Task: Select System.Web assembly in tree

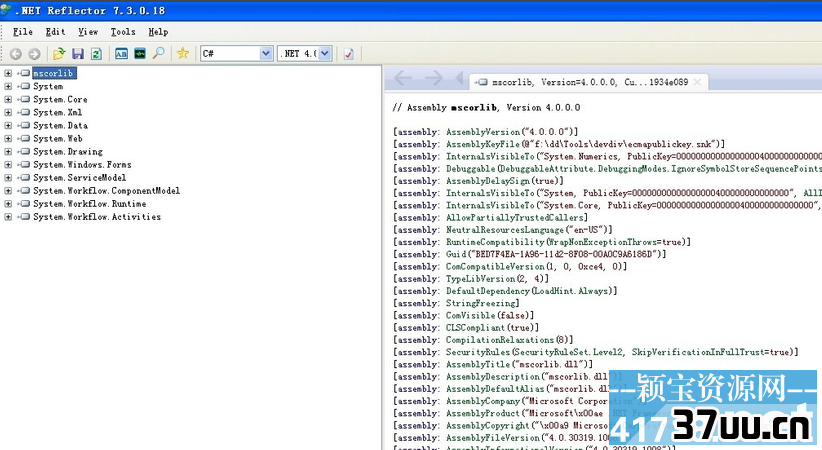Action: point(58,138)
